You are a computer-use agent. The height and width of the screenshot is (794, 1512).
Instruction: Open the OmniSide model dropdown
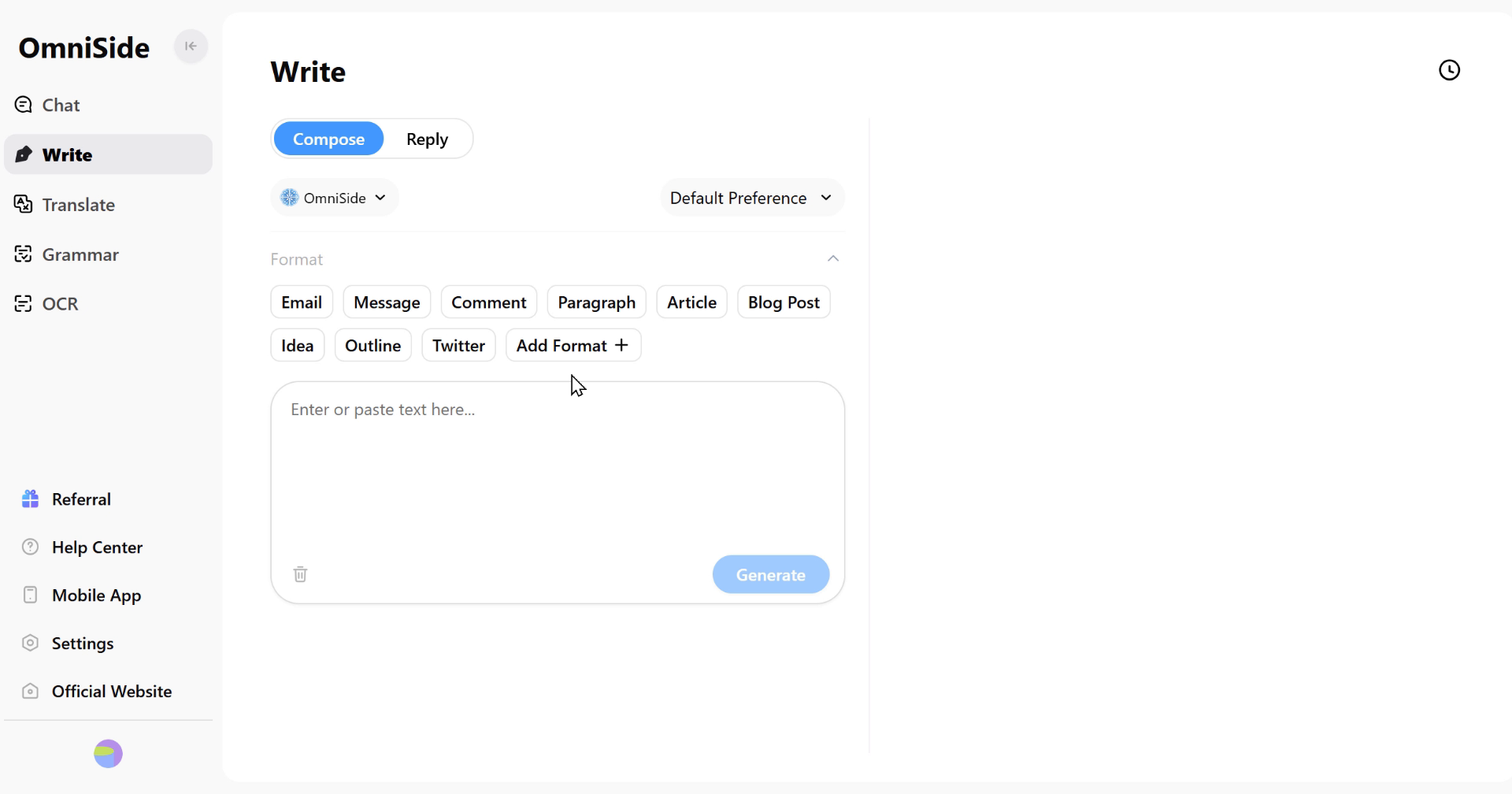coord(335,198)
